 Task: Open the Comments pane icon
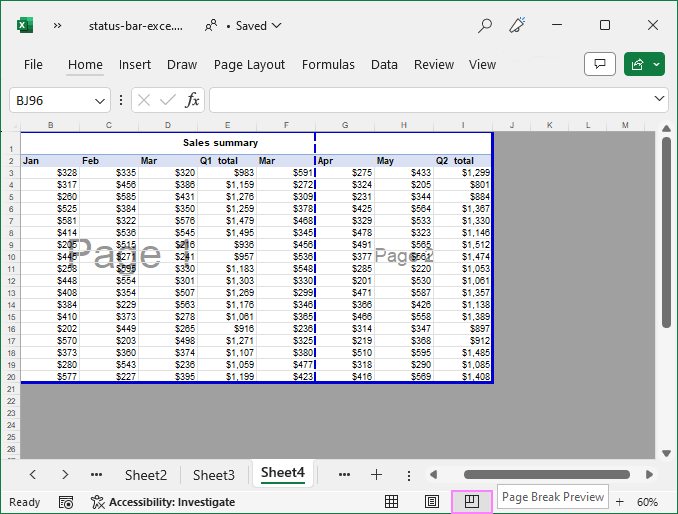pyautogui.click(x=599, y=64)
